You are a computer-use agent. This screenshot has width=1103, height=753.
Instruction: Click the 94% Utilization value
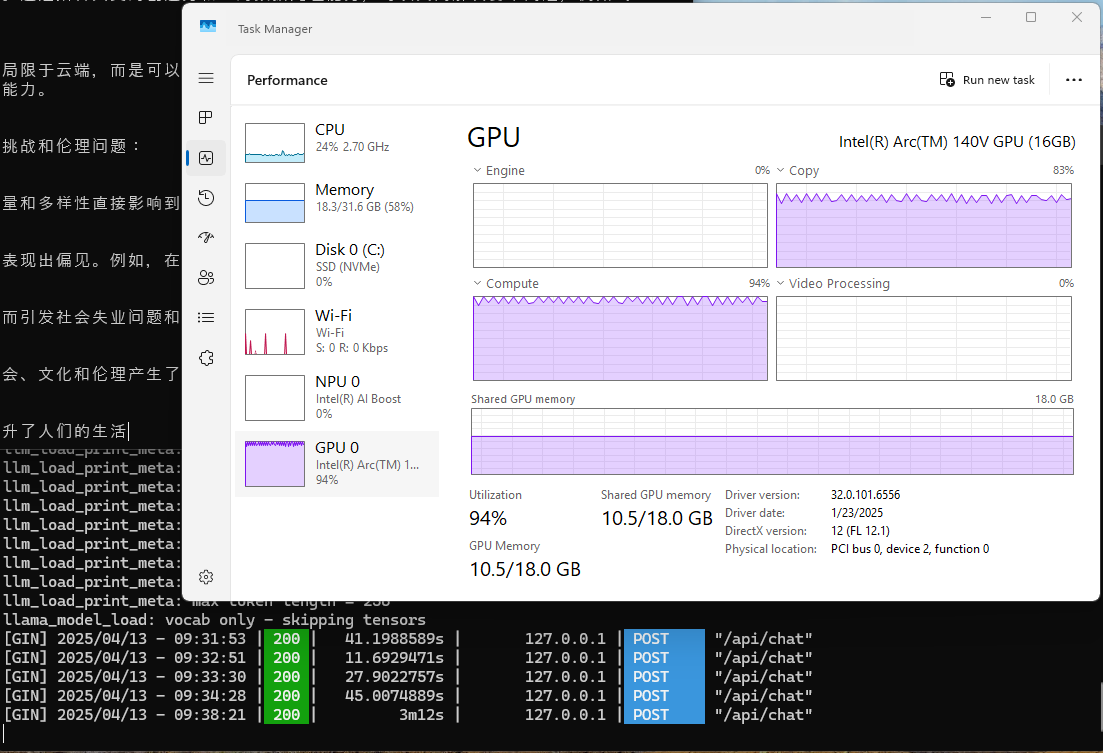click(x=488, y=519)
